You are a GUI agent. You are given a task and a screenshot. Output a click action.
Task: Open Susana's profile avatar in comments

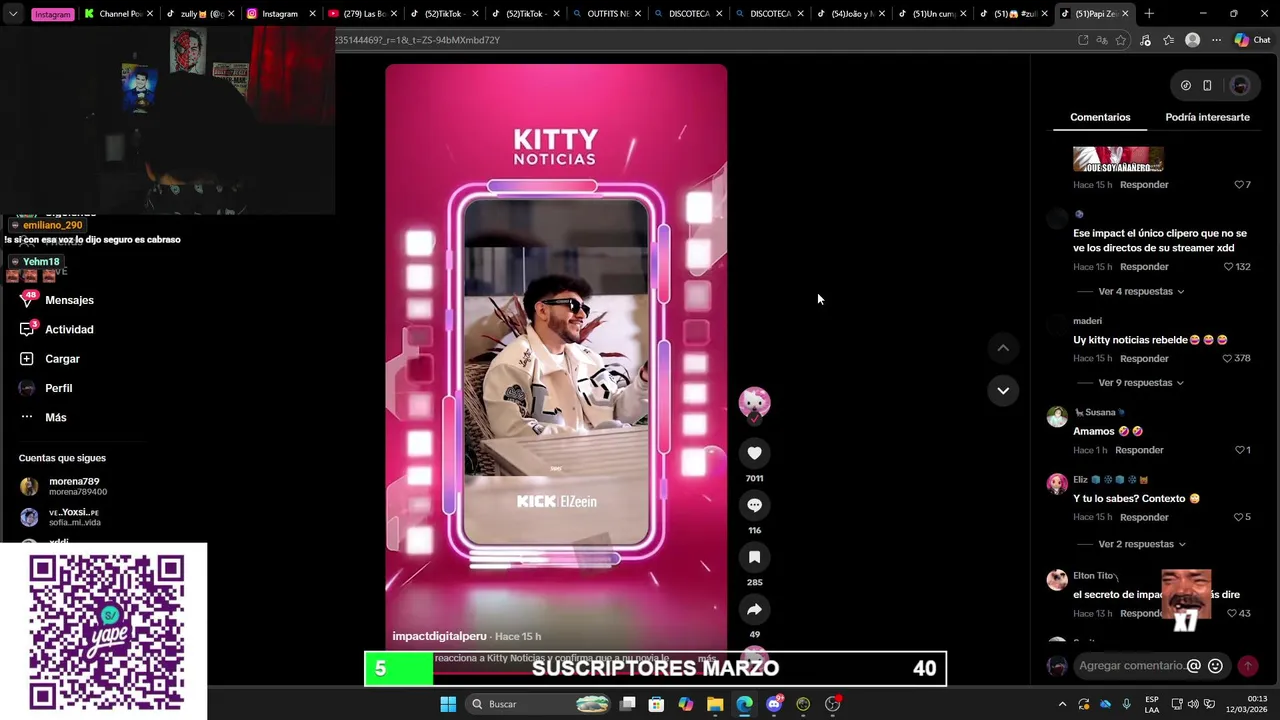click(1057, 418)
